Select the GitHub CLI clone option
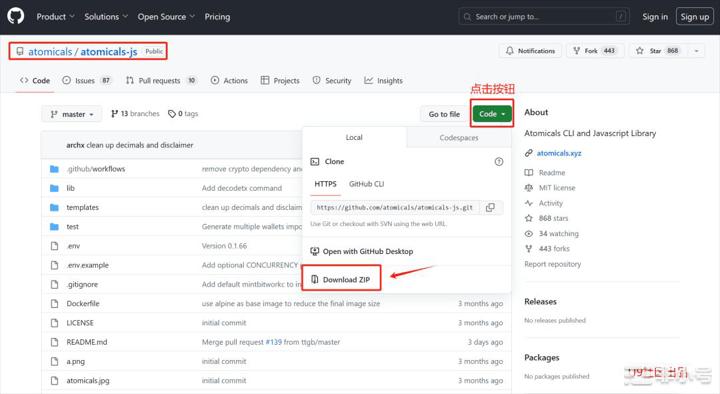 pyautogui.click(x=366, y=184)
